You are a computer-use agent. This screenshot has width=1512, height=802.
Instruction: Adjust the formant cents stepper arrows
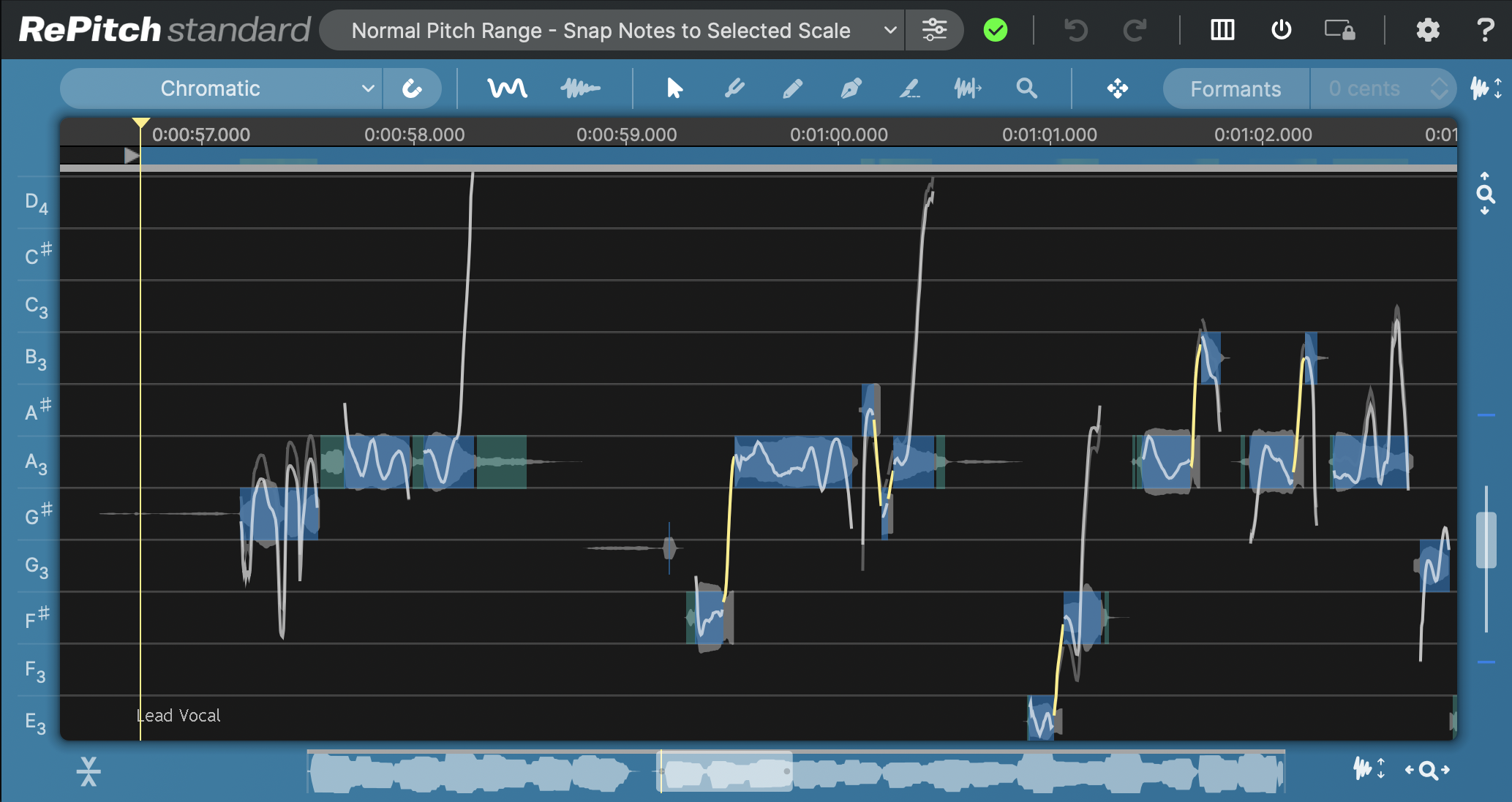point(1439,88)
